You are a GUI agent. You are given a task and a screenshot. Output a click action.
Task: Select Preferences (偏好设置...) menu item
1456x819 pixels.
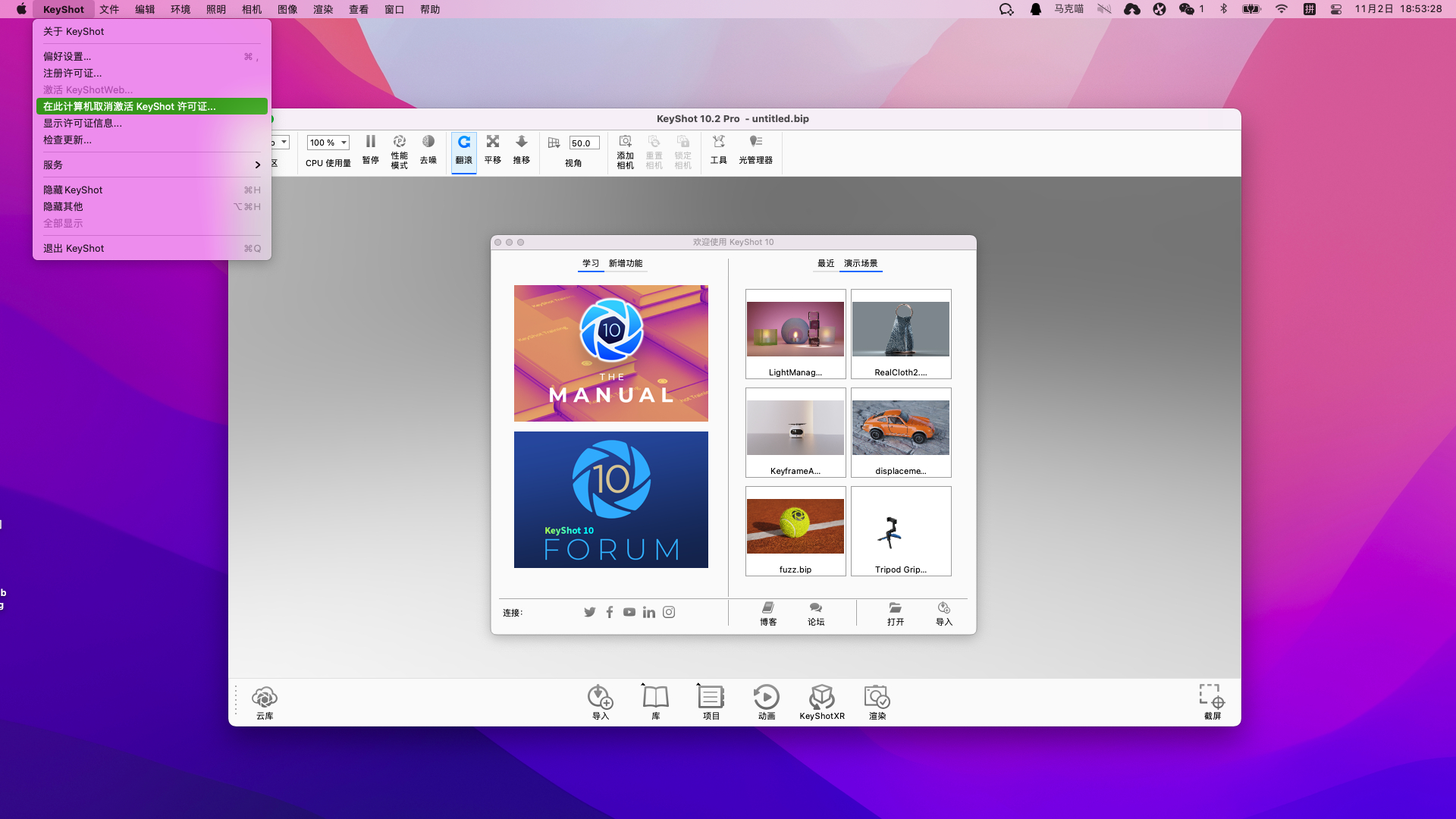pyautogui.click(x=67, y=56)
